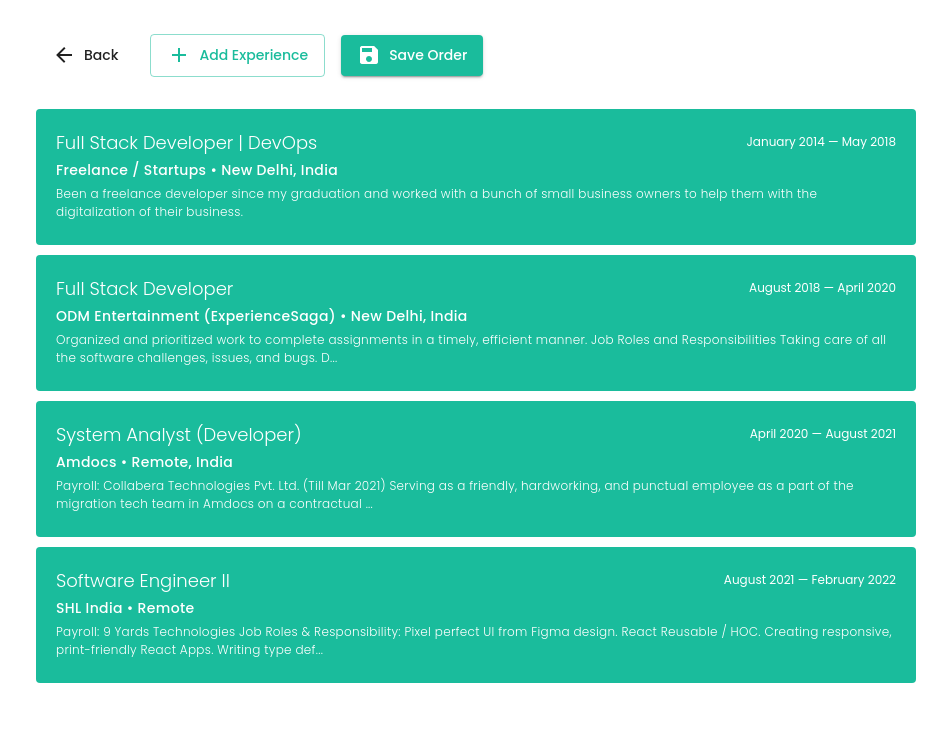The width and height of the screenshot is (948, 739).
Task: Click the April 2020 — August 2021 date range
Action: tap(823, 434)
